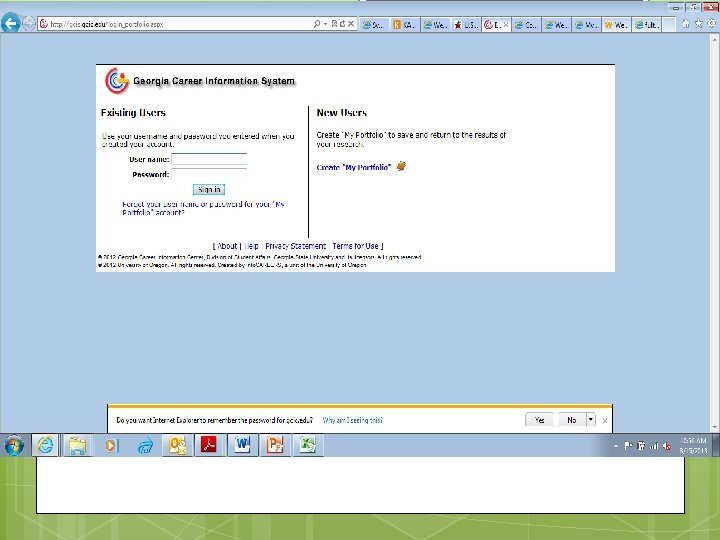
Task: Focus the User name input field
Action: coord(209,159)
